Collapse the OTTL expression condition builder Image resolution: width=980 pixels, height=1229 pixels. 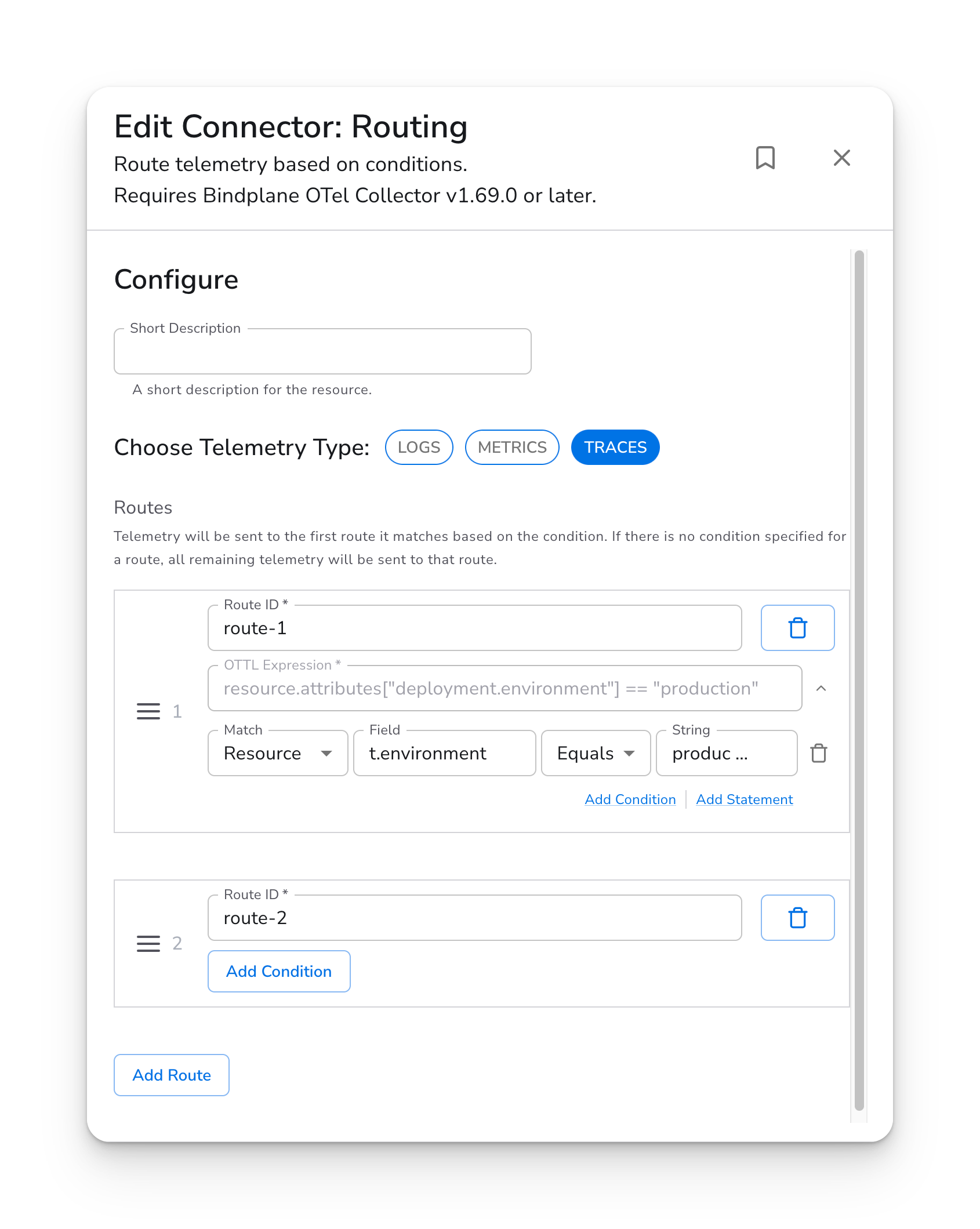click(x=821, y=688)
